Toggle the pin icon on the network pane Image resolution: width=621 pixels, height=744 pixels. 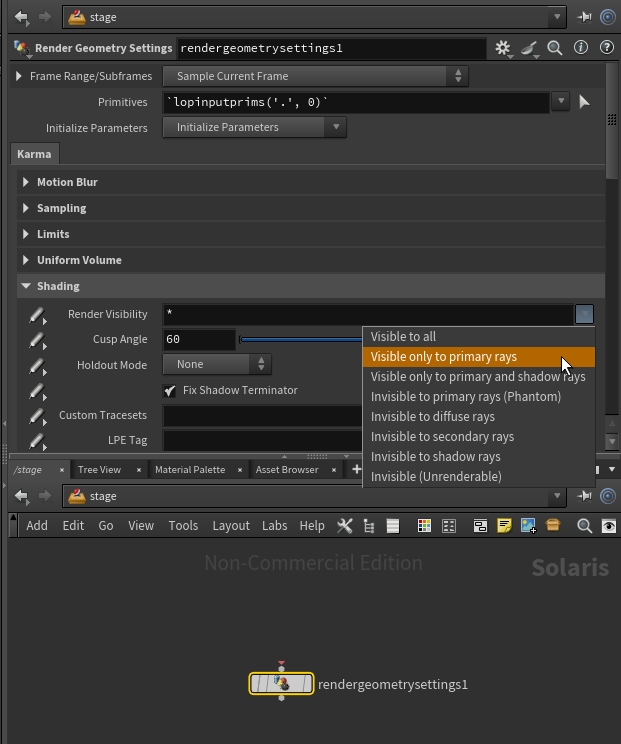pyautogui.click(x=585, y=496)
